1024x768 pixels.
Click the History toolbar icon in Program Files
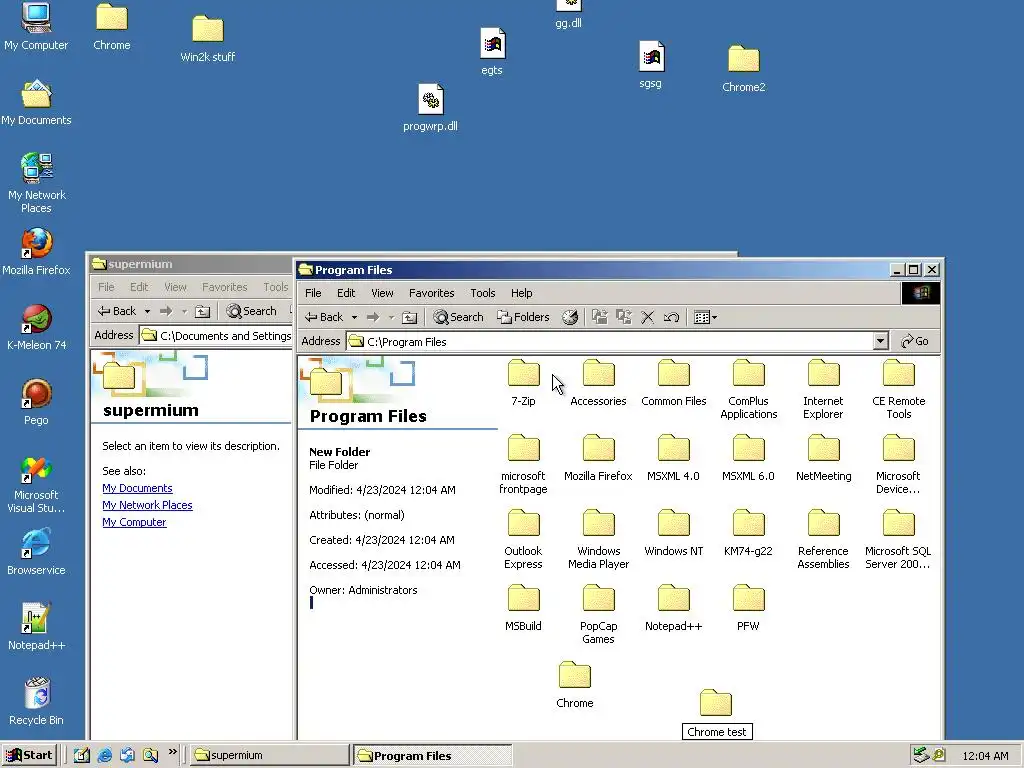point(570,317)
